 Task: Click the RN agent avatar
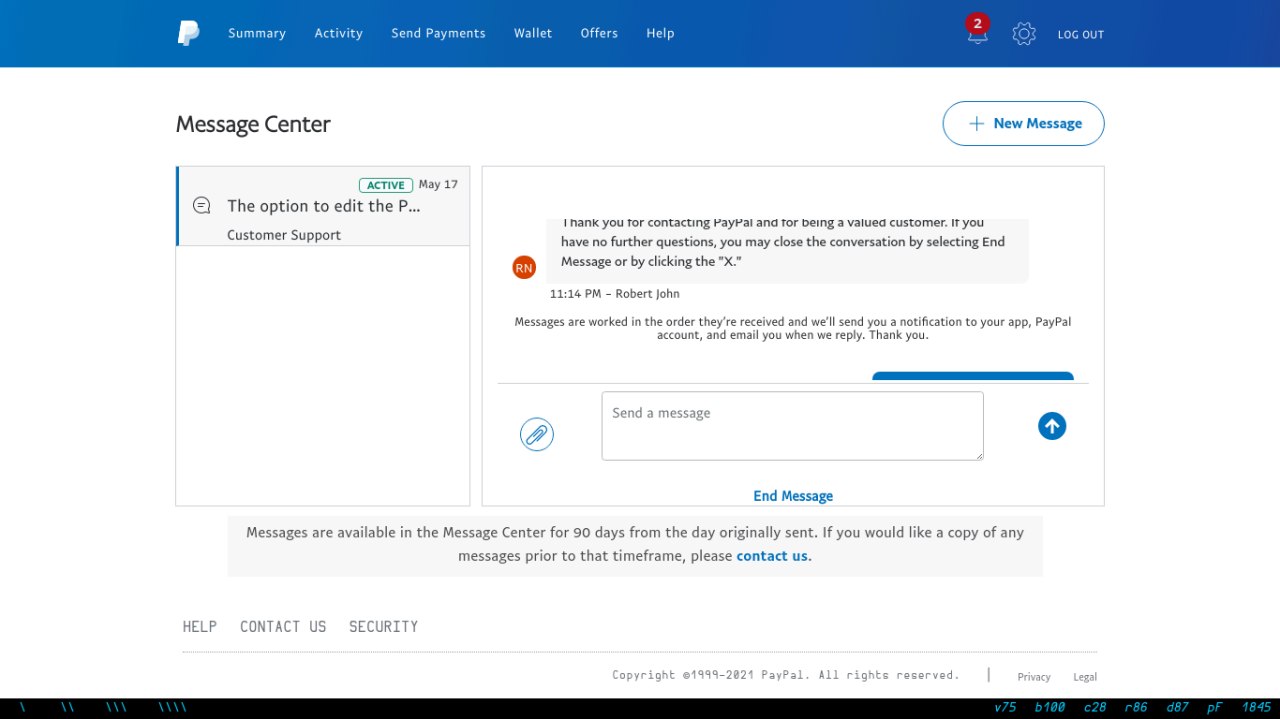pos(524,267)
